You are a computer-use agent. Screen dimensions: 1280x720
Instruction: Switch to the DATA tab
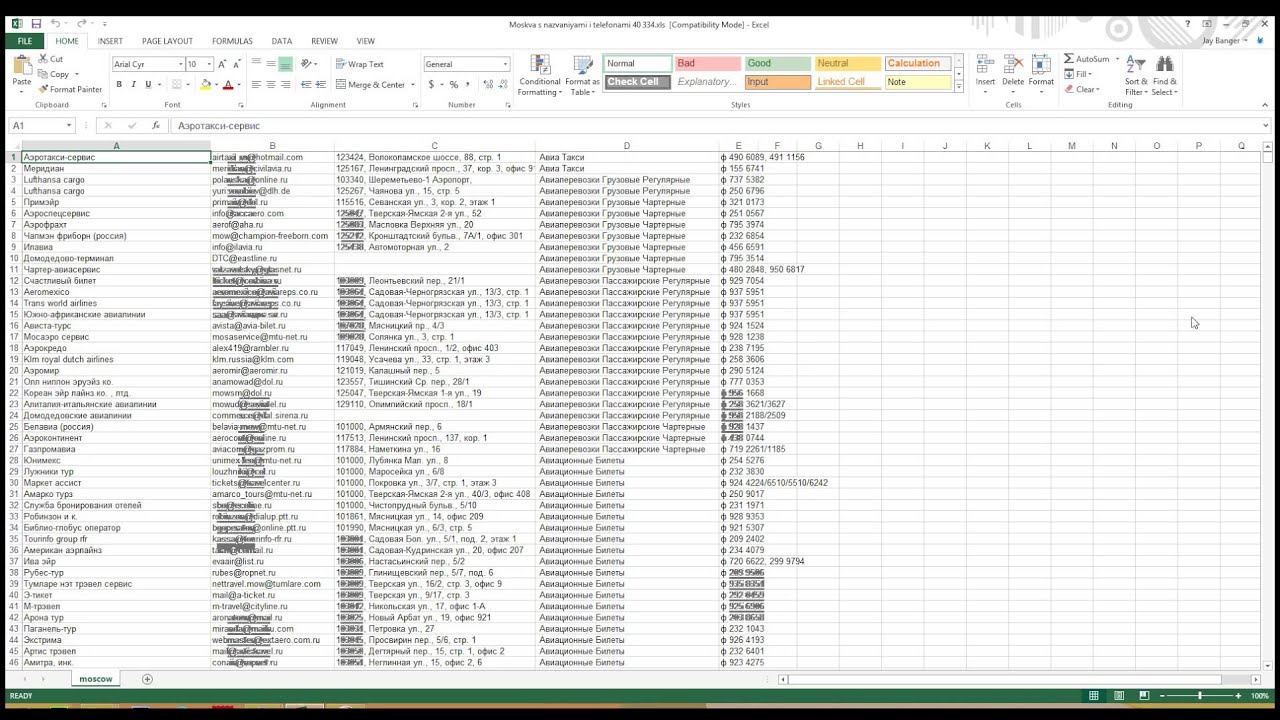pyautogui.click(x=281, y=41)
